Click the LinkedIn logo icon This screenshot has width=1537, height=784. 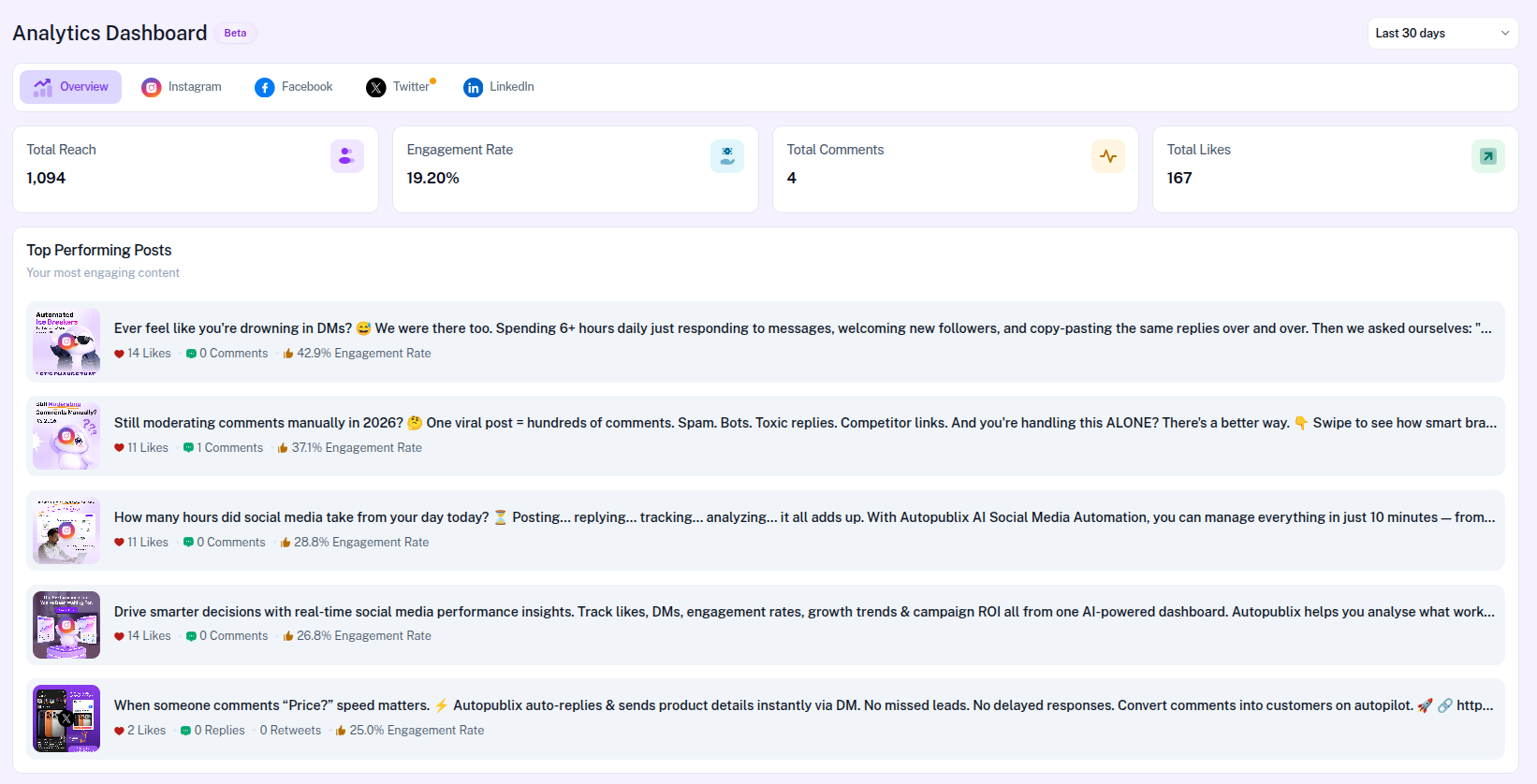473,87
